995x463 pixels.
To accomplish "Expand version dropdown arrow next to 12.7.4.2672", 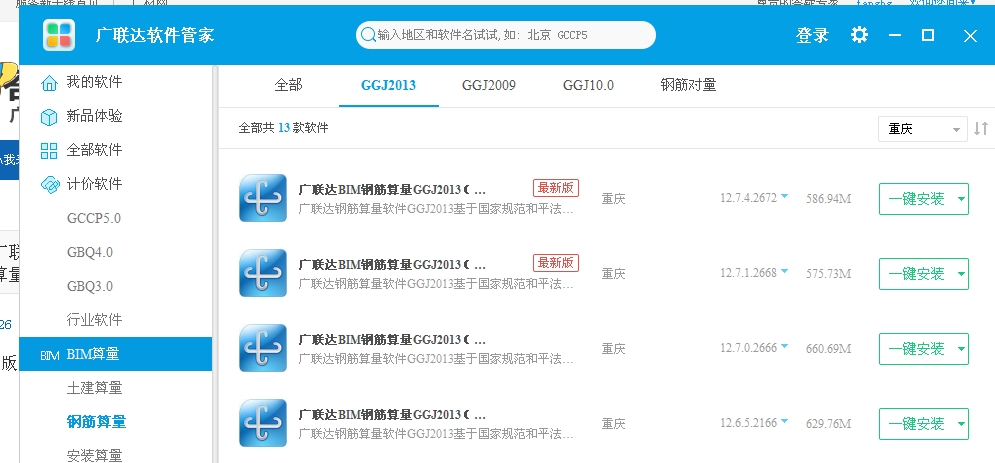I will (784, 197).
